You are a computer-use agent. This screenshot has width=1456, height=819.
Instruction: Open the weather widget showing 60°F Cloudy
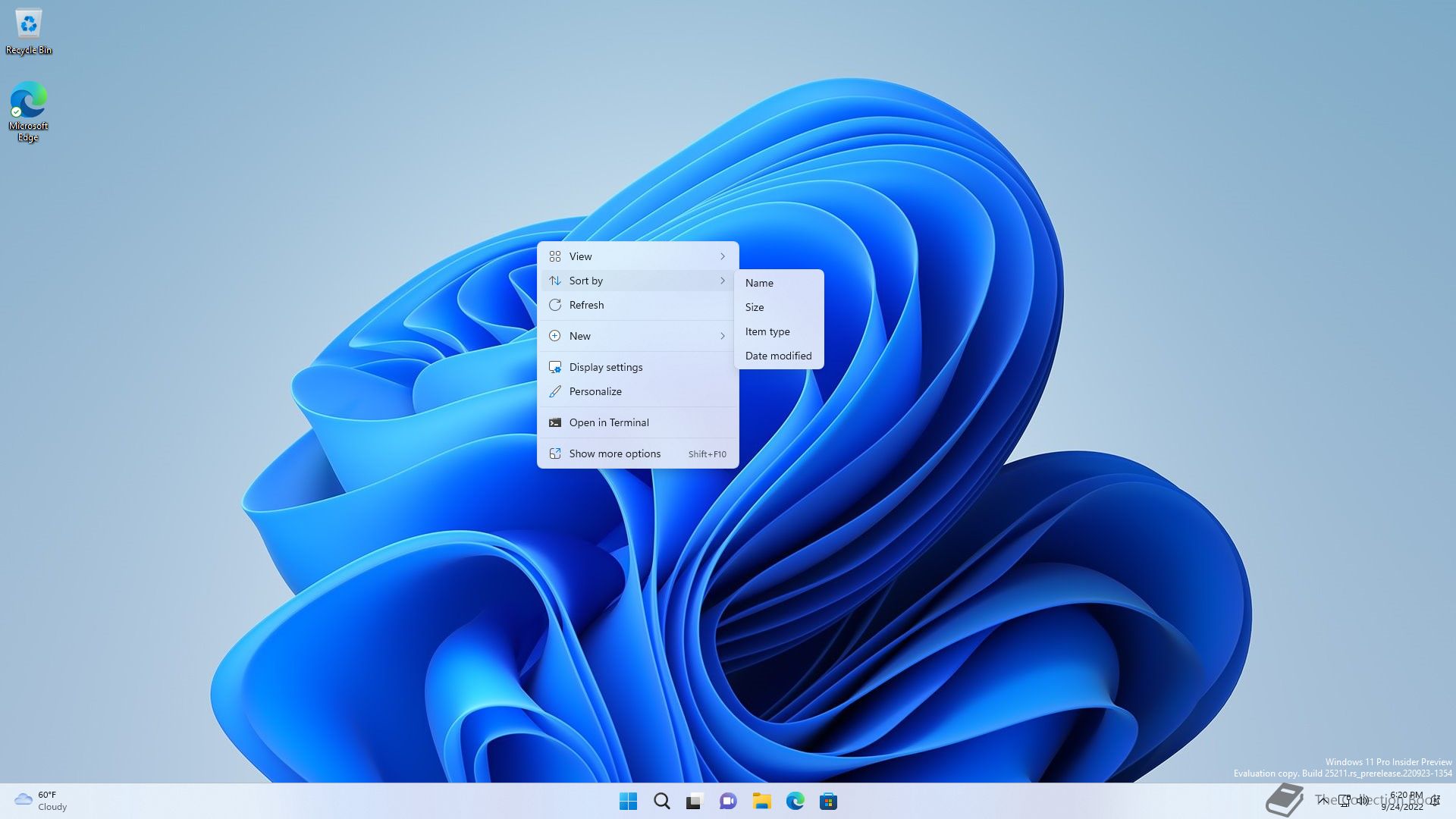click(42, 801)
